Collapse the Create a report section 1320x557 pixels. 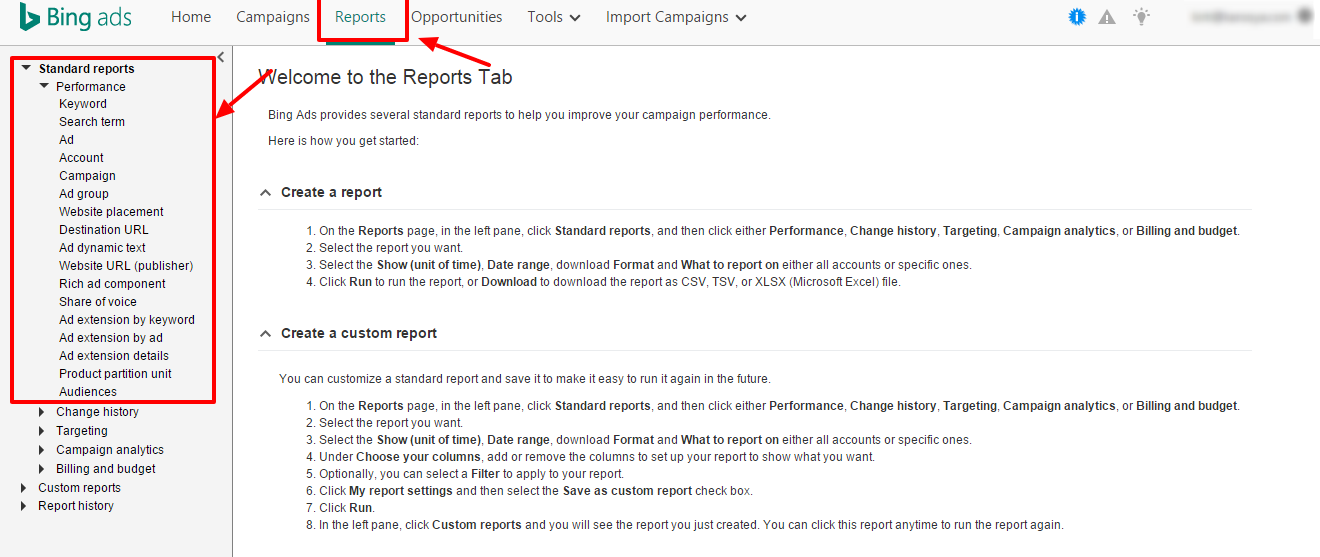[x=265, y=192]
